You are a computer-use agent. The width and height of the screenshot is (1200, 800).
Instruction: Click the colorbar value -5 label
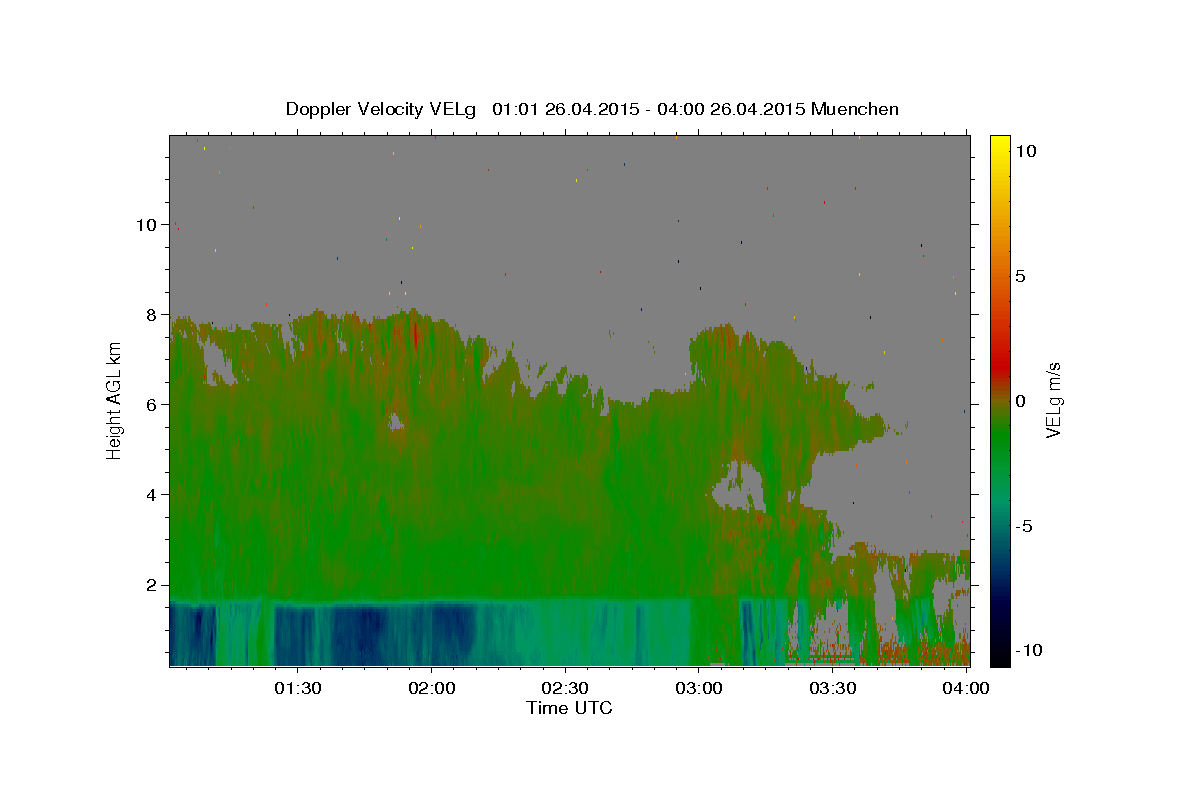pos(1023,526)
